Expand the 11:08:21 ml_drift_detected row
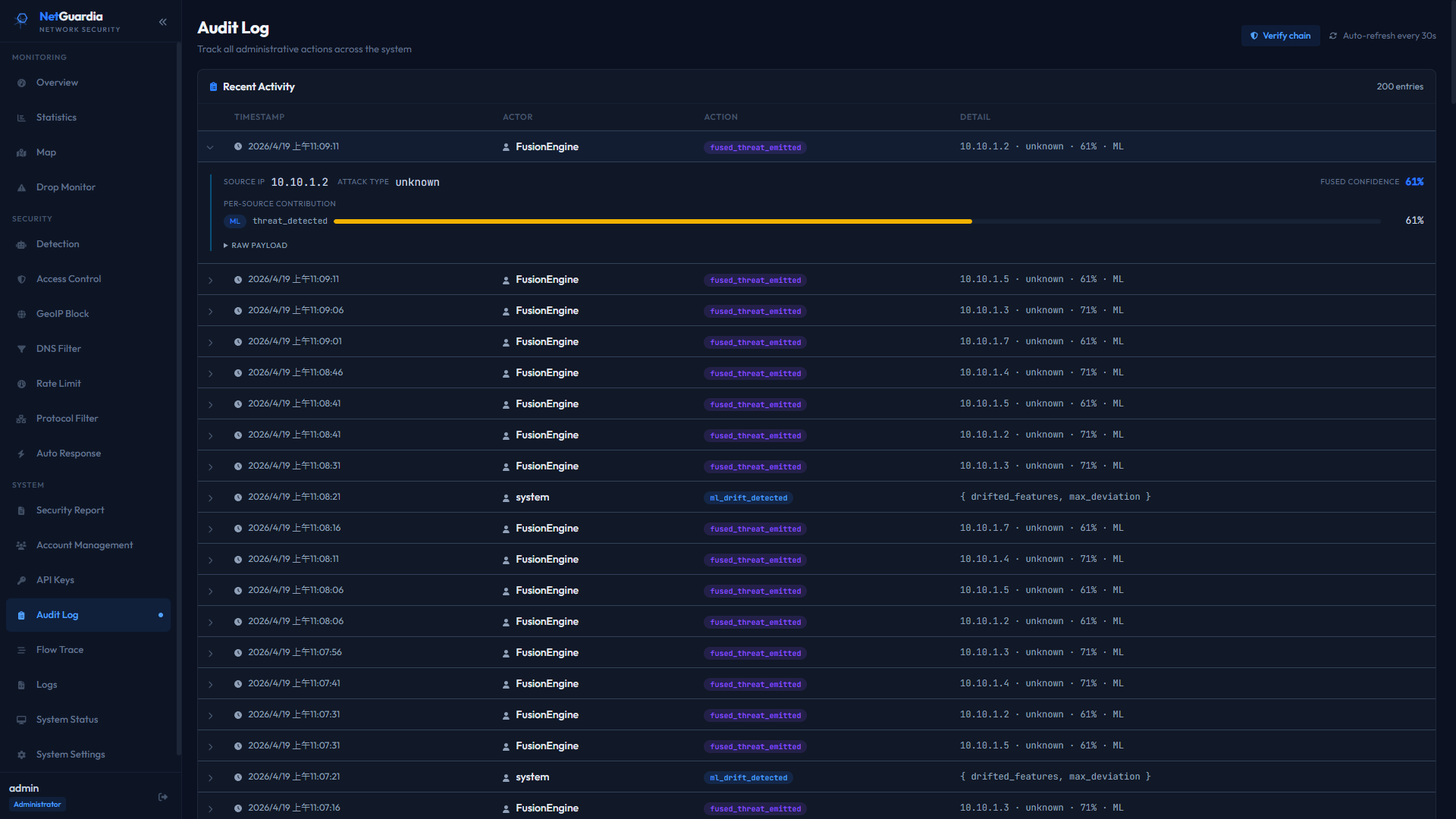 [x=210, y=498]
